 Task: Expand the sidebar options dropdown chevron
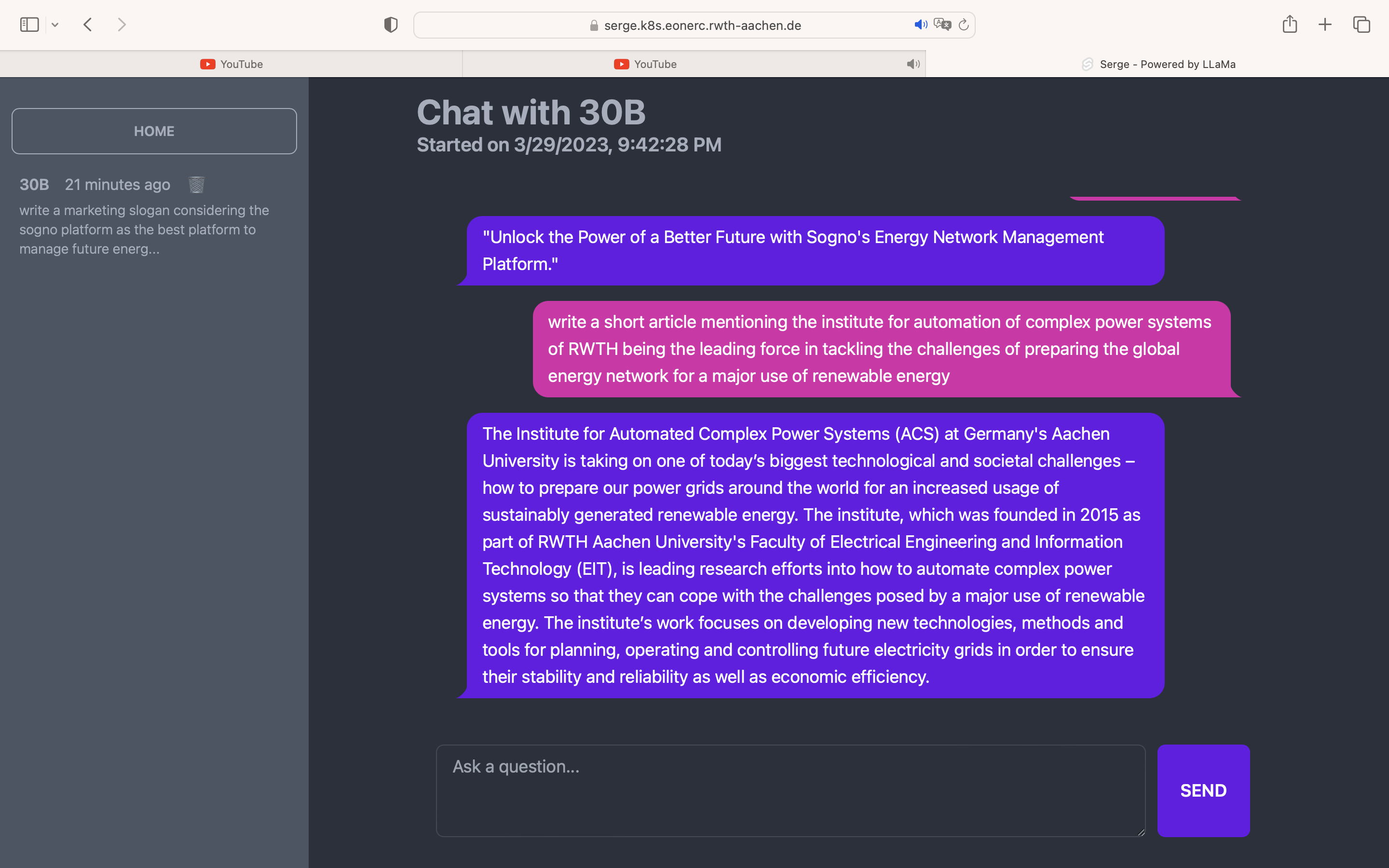tap(55, 25)
